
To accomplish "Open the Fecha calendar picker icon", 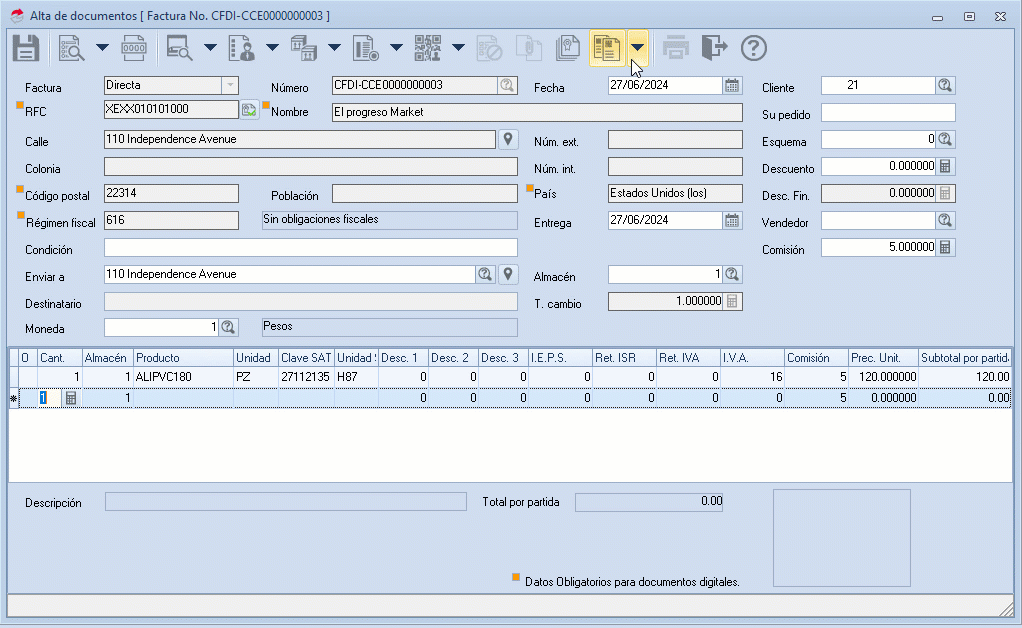I will tap(732, 85).
